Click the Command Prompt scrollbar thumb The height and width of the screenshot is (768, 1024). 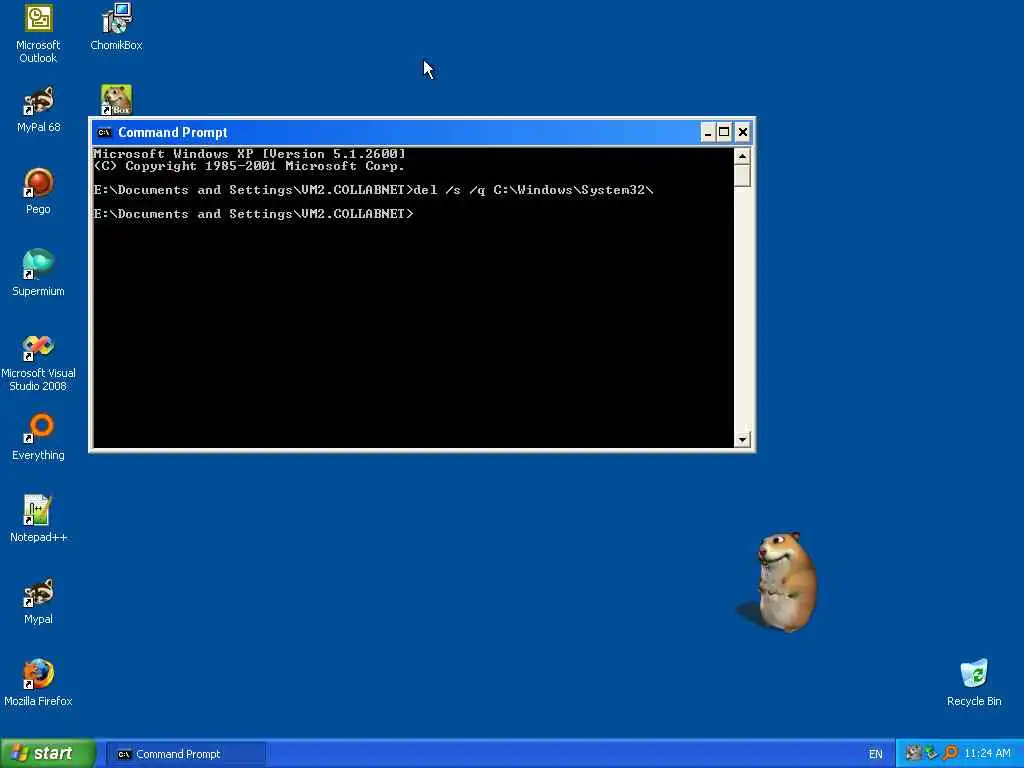(x=742, y=176)
